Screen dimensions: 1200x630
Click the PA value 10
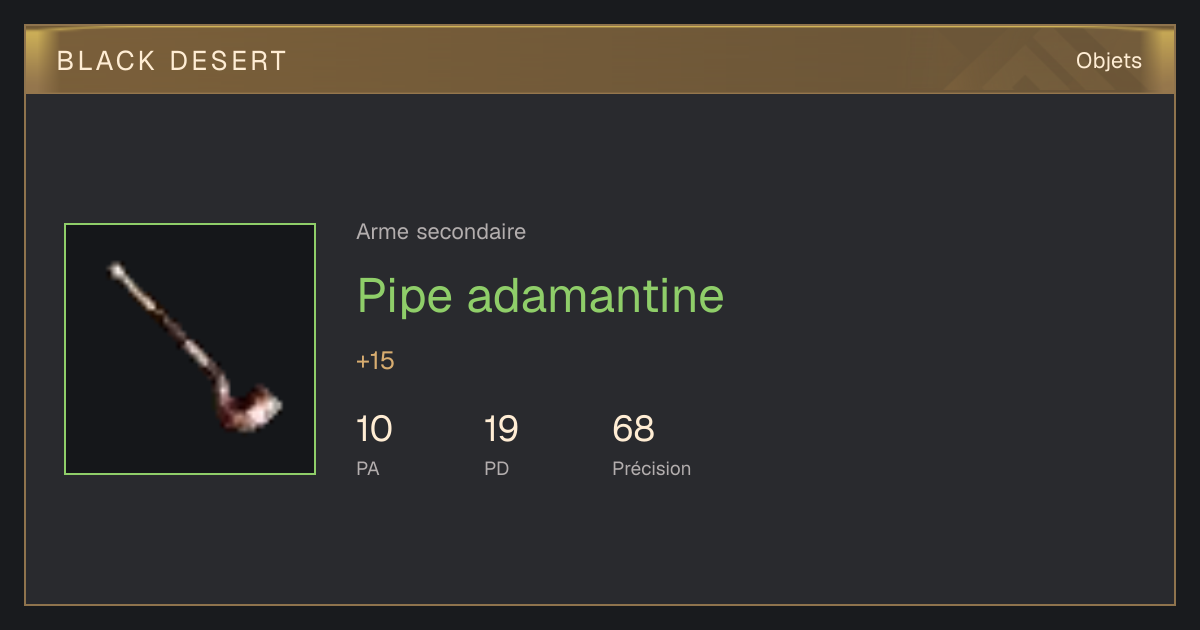[374, 429]
